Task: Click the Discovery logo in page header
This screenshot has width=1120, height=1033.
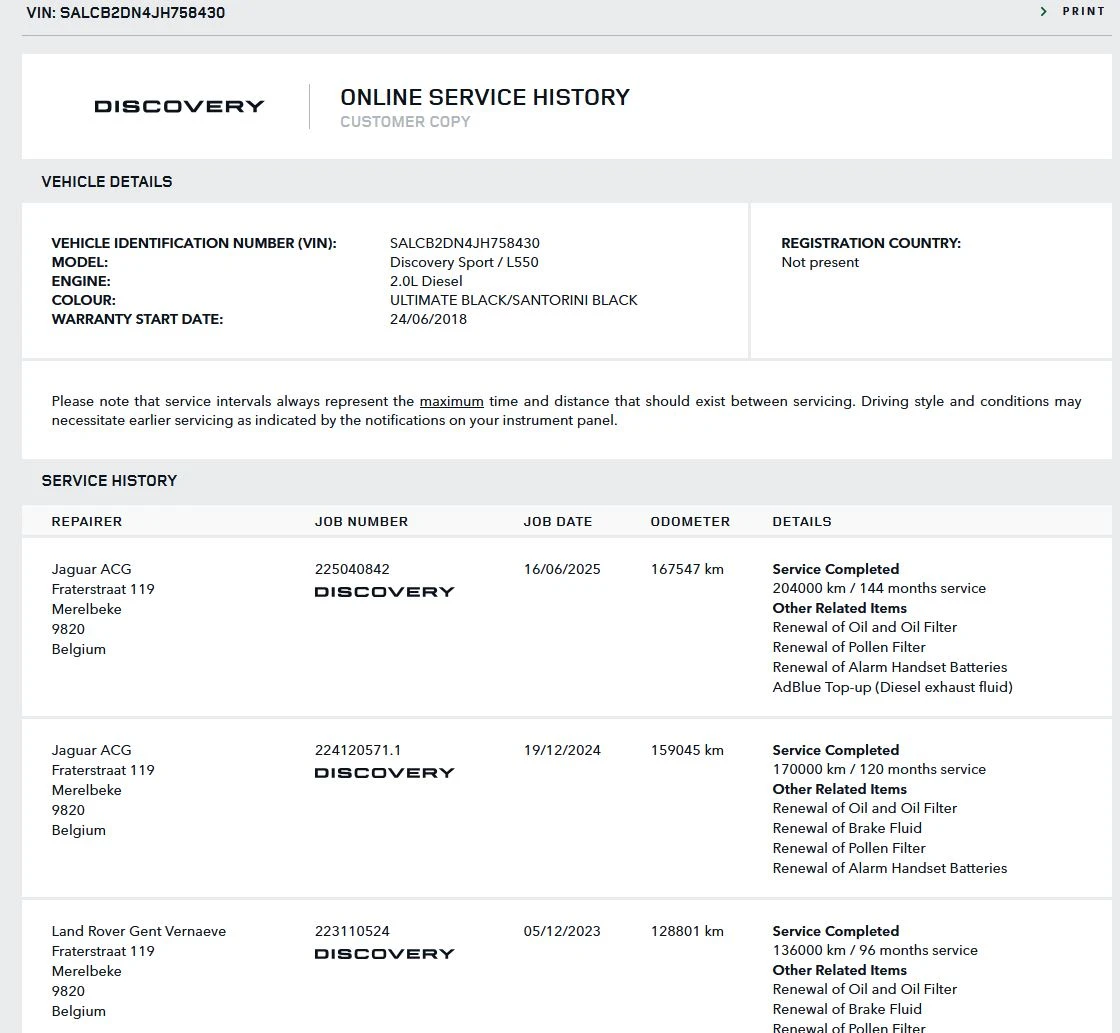Action: pos(179,106)
